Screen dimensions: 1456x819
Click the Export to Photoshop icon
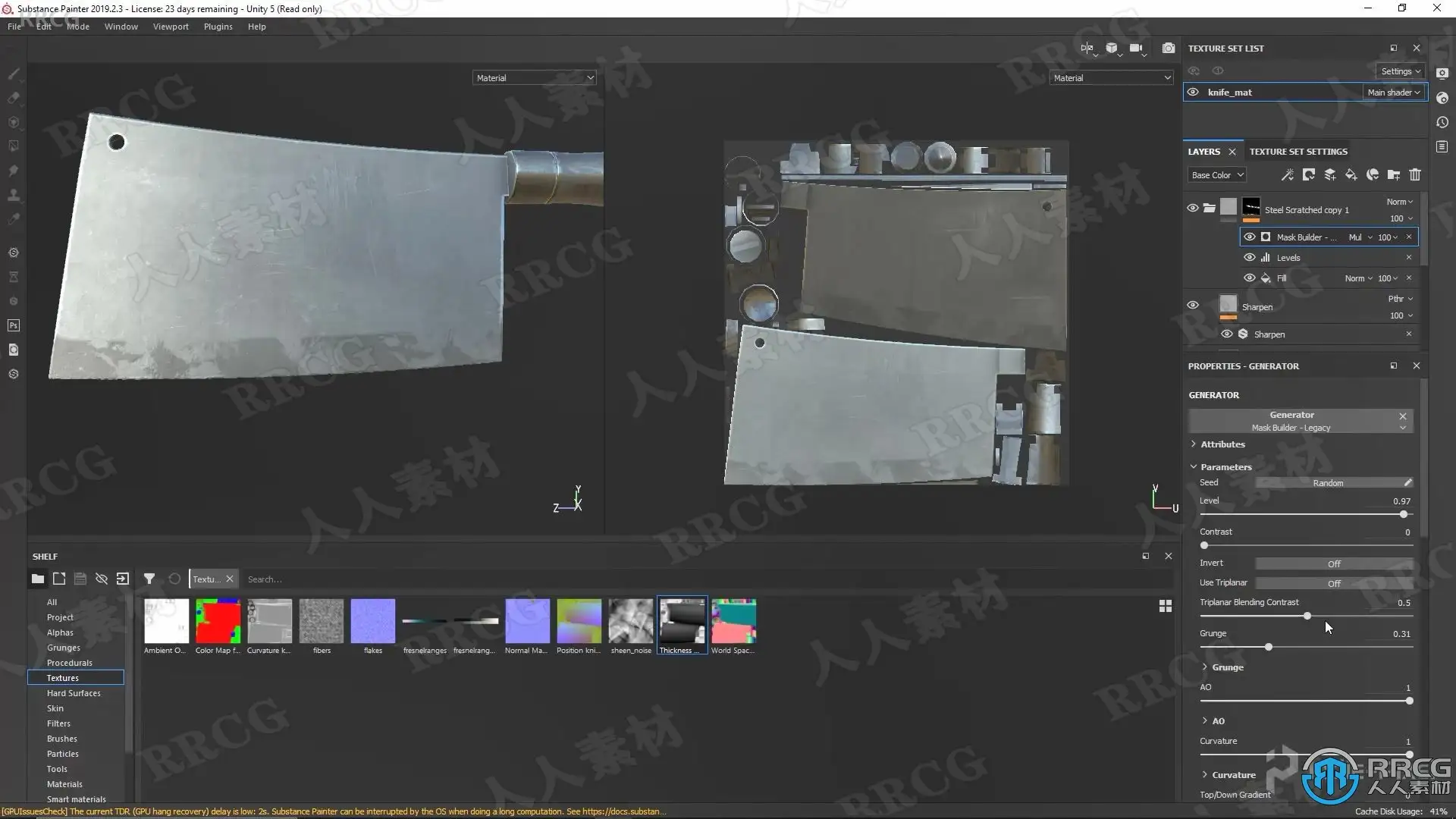pyautogui.click(x=14, y=325)
